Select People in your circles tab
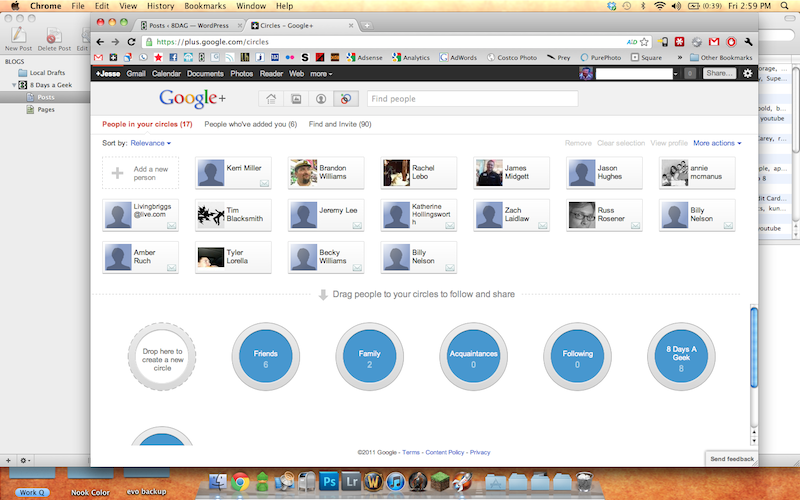 click(147, 124)
